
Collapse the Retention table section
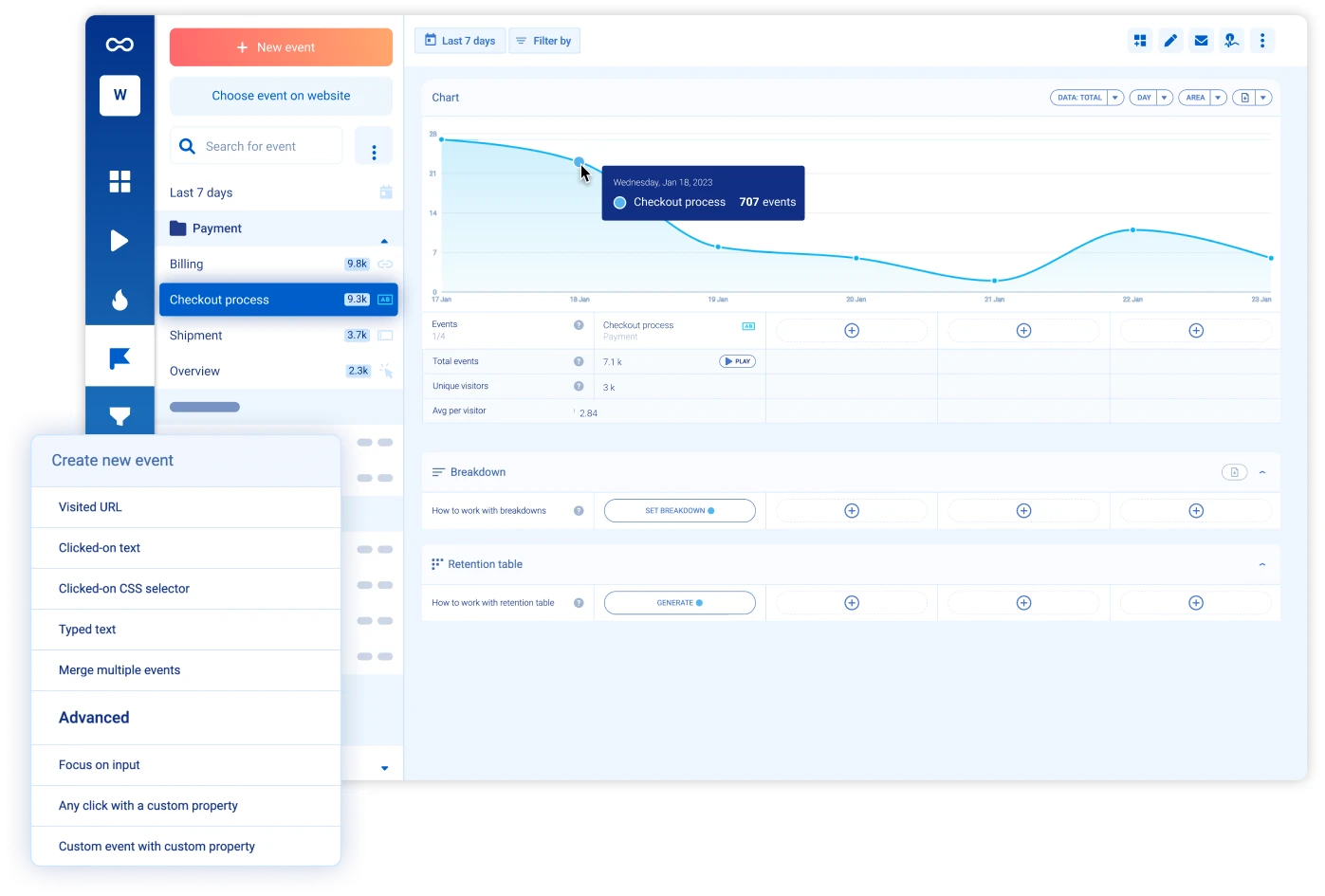[1261, 564]
